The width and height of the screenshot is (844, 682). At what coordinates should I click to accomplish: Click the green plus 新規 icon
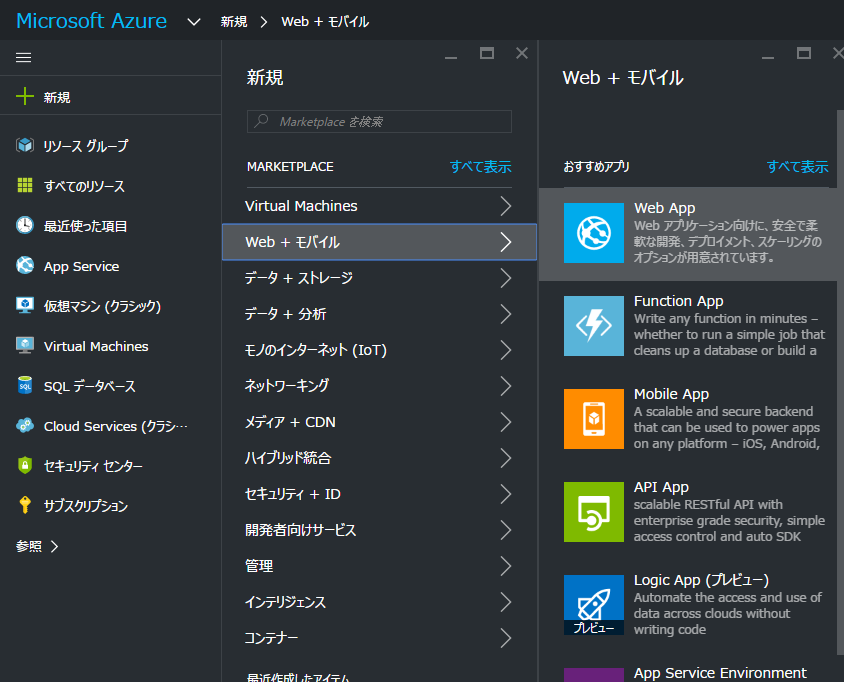[x=25, y=97]
